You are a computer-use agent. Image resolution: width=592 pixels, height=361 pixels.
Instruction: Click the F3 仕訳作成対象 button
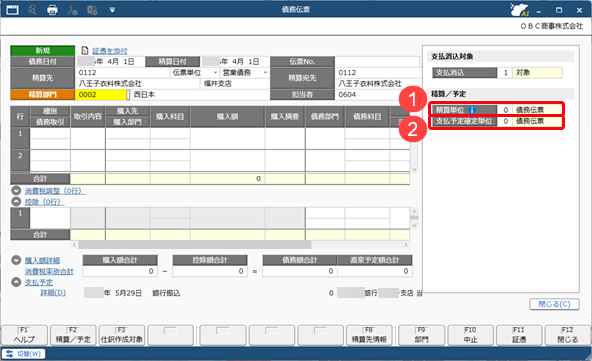(122, 335)
